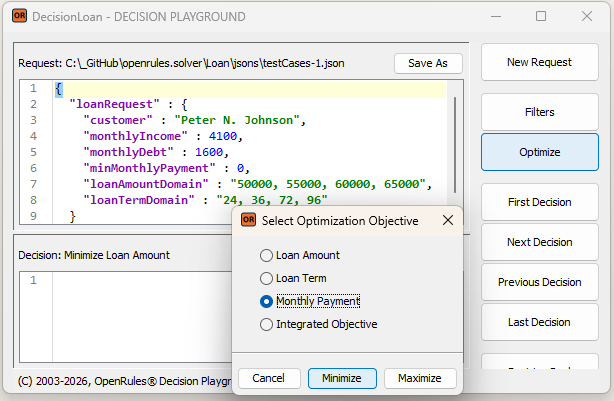Go to the First Decision
Viewport: 614px width, 401px height.
539,202
